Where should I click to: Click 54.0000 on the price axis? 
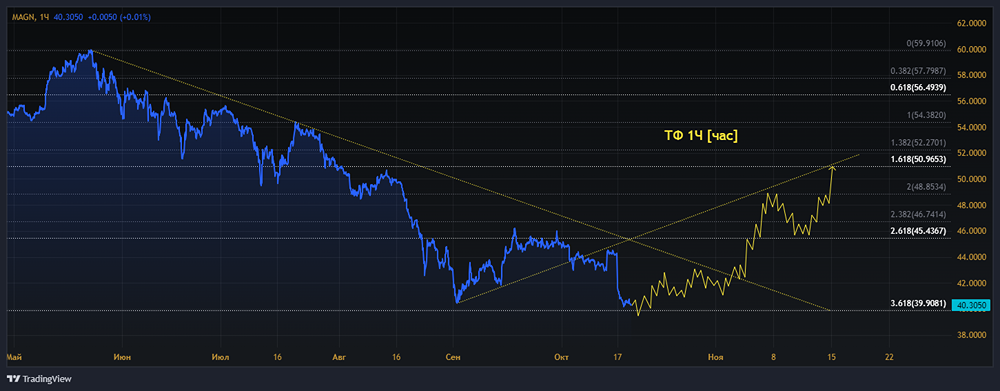[971, 128]
